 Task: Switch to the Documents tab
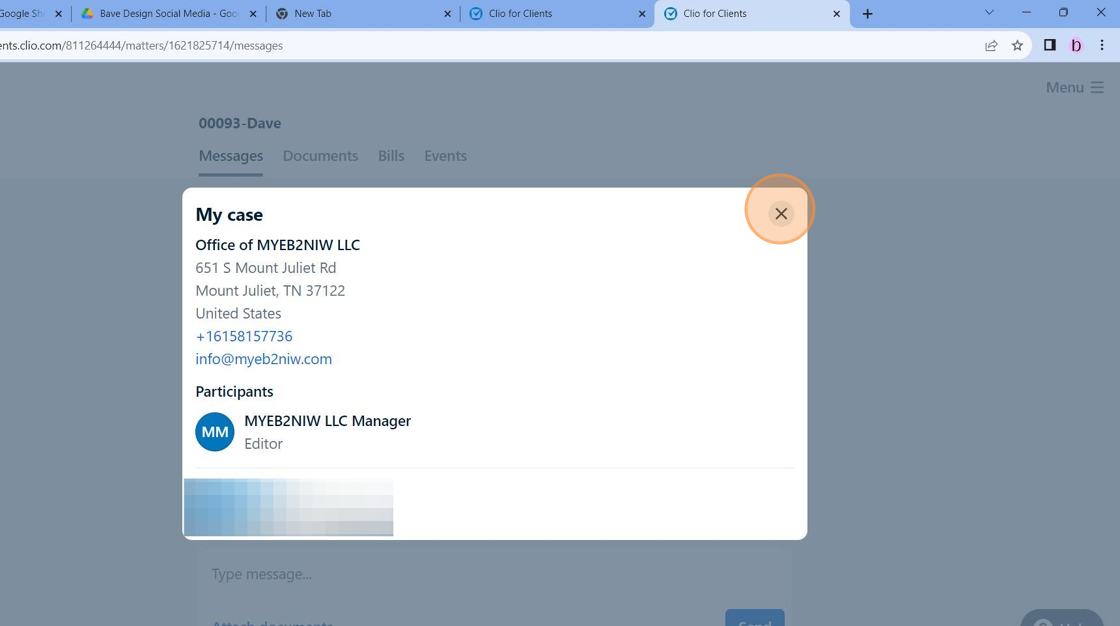pyautogui.click(x=320, y=156)
